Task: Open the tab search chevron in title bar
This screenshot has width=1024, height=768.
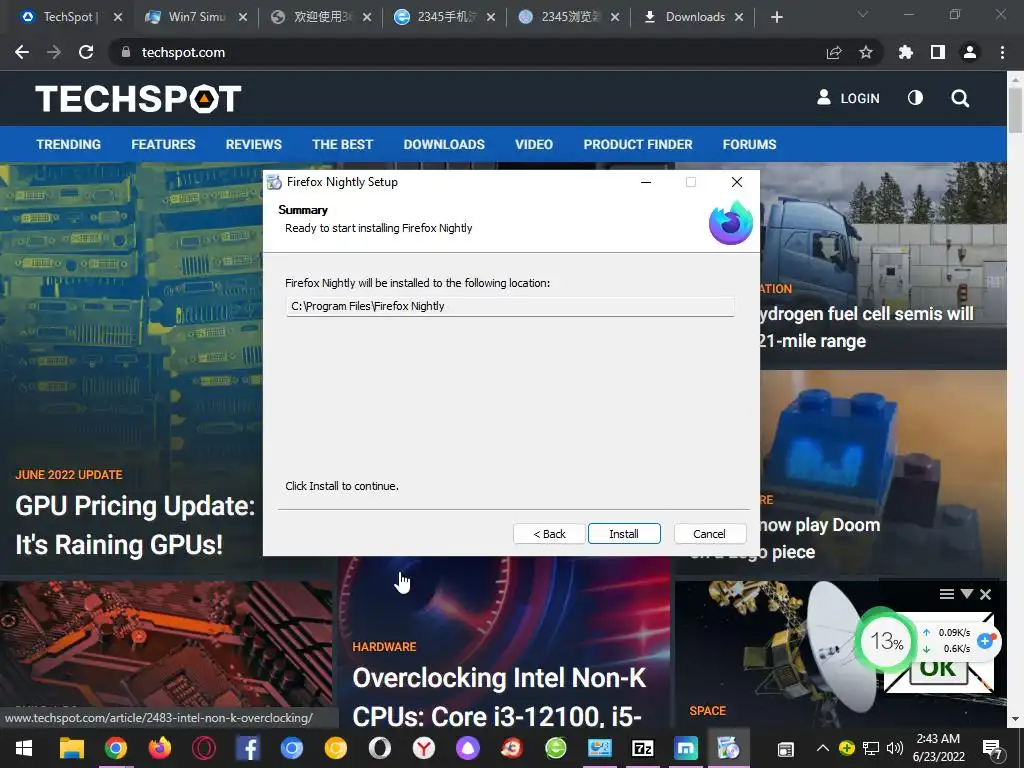Action: click(x=863, y=14)
